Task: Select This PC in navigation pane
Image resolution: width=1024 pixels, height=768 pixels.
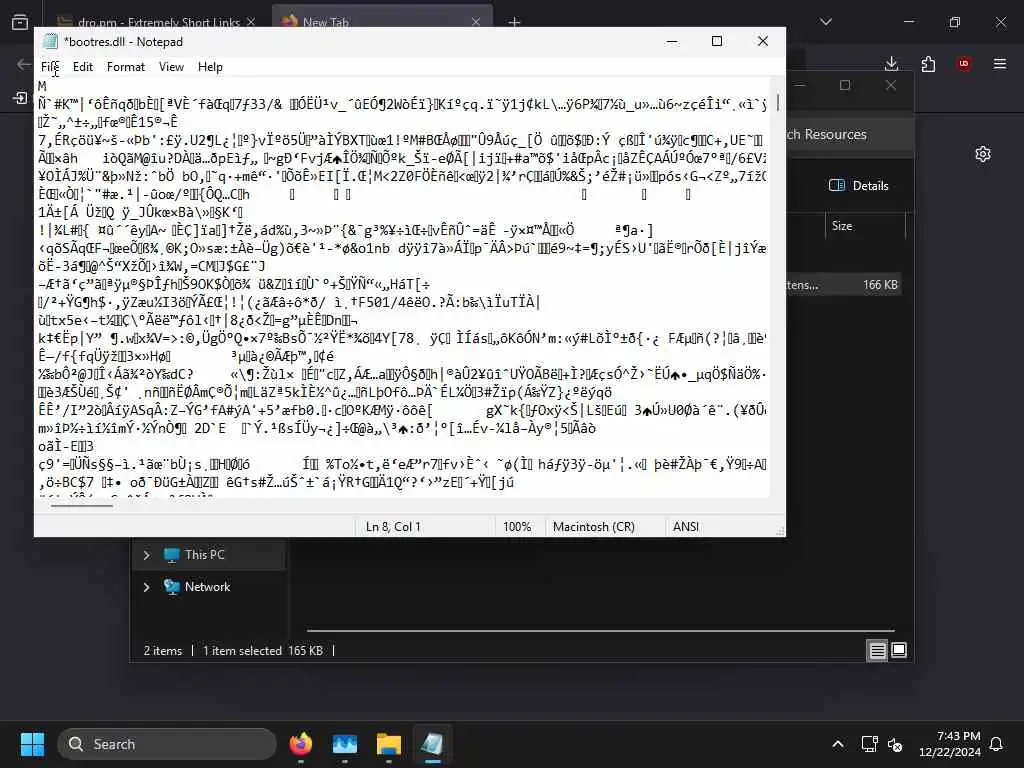Action: (x=204, y=554)
